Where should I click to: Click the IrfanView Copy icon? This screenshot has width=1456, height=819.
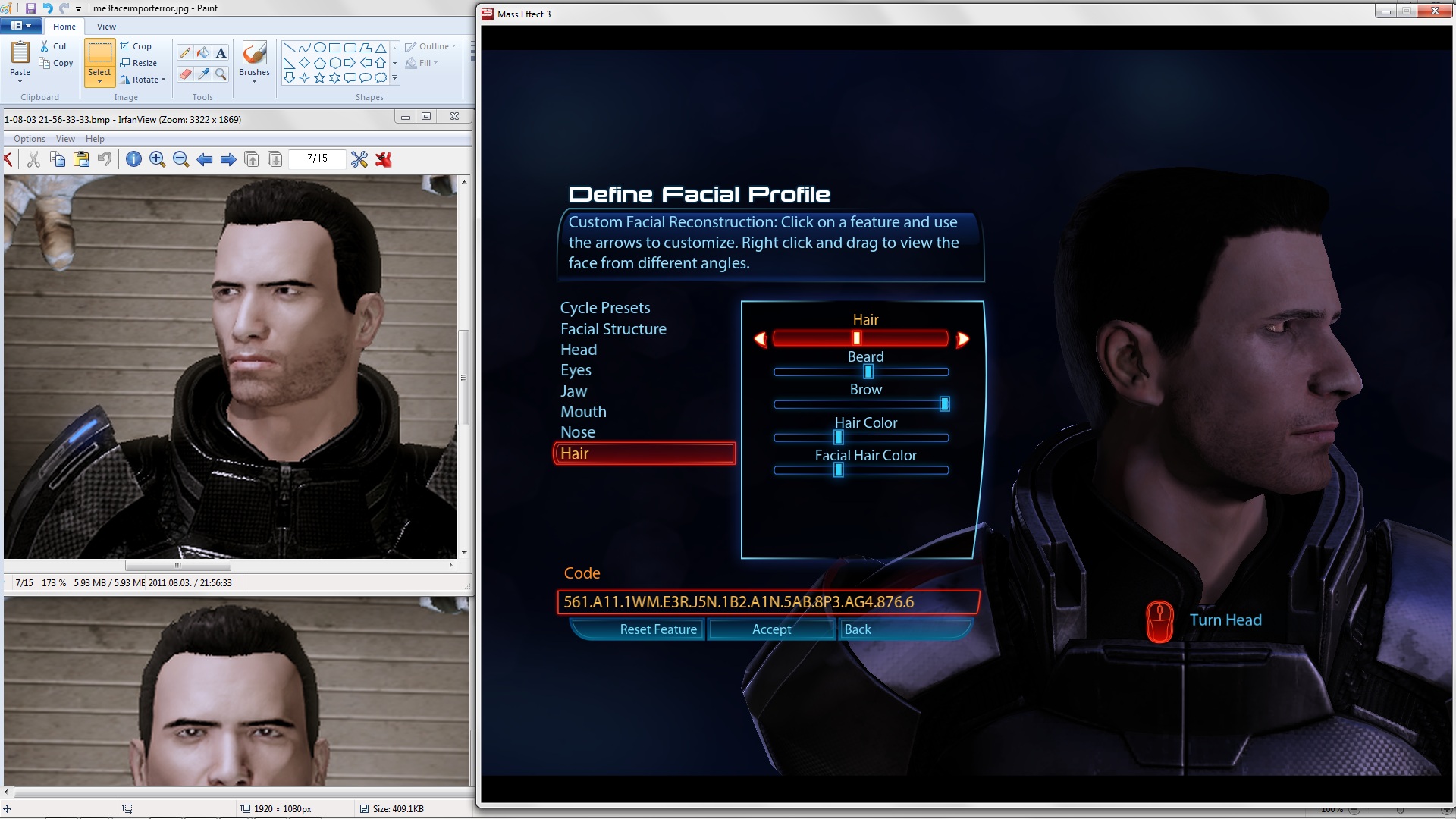coord(57,159)
